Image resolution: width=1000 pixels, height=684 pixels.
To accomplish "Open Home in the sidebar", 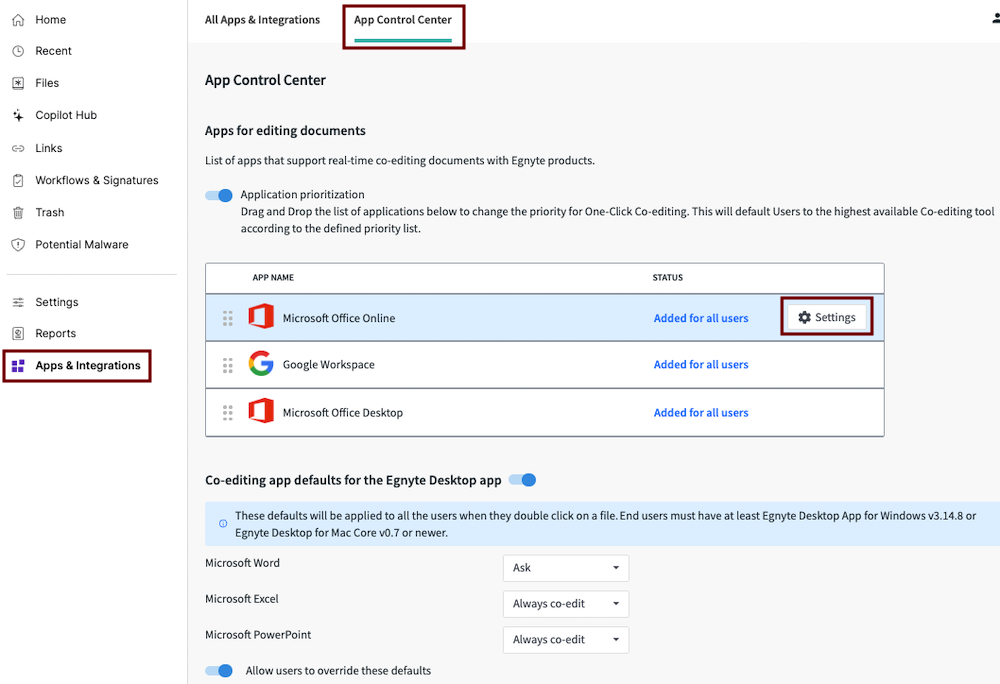I will tap(50, 20).
